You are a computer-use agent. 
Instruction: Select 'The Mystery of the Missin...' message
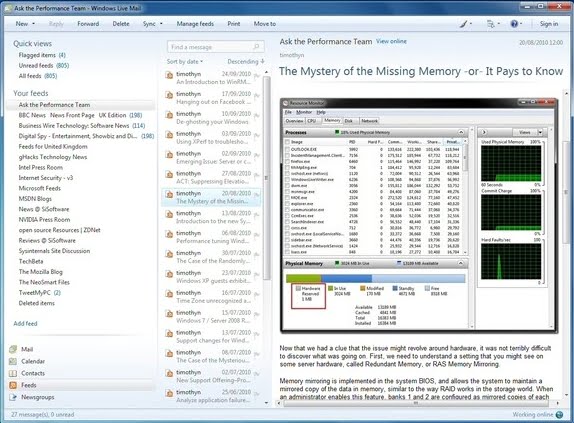[211, 197]
